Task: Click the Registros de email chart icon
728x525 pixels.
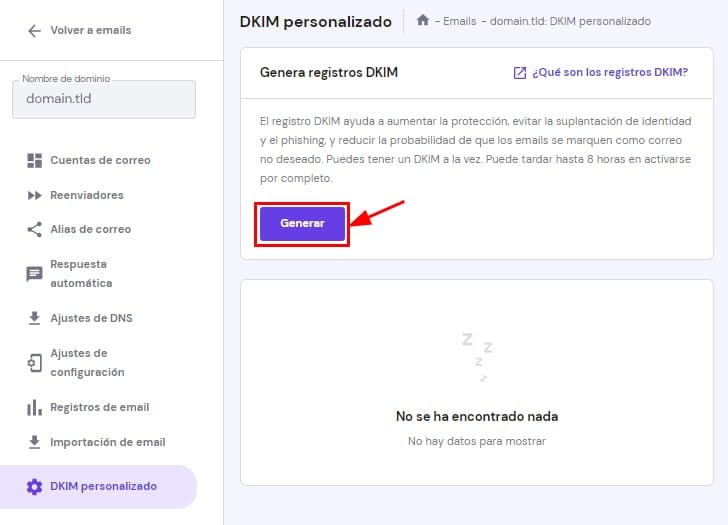Action: click(x=34, y=407)
